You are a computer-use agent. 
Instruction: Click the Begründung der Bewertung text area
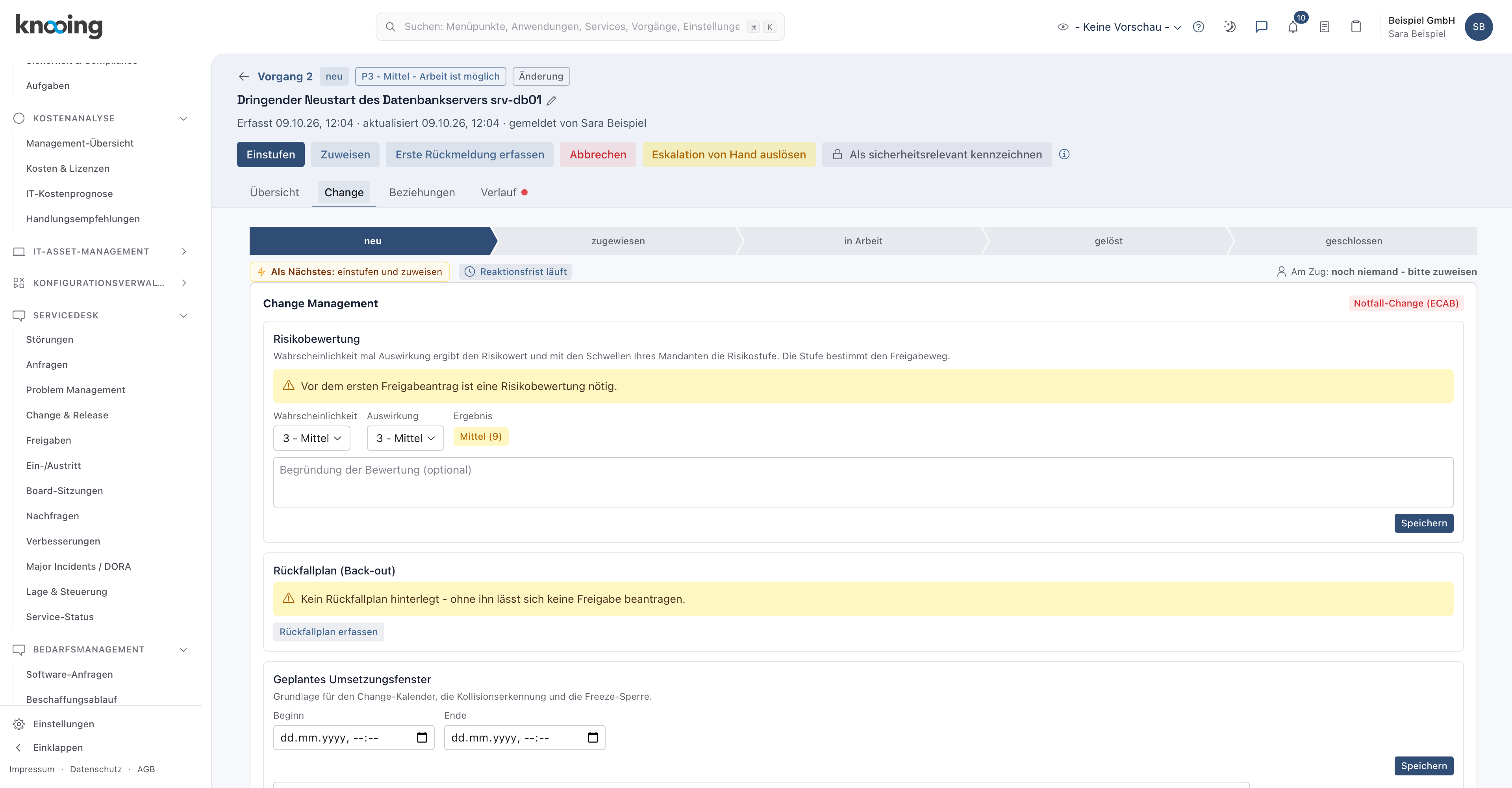[863, 482]
